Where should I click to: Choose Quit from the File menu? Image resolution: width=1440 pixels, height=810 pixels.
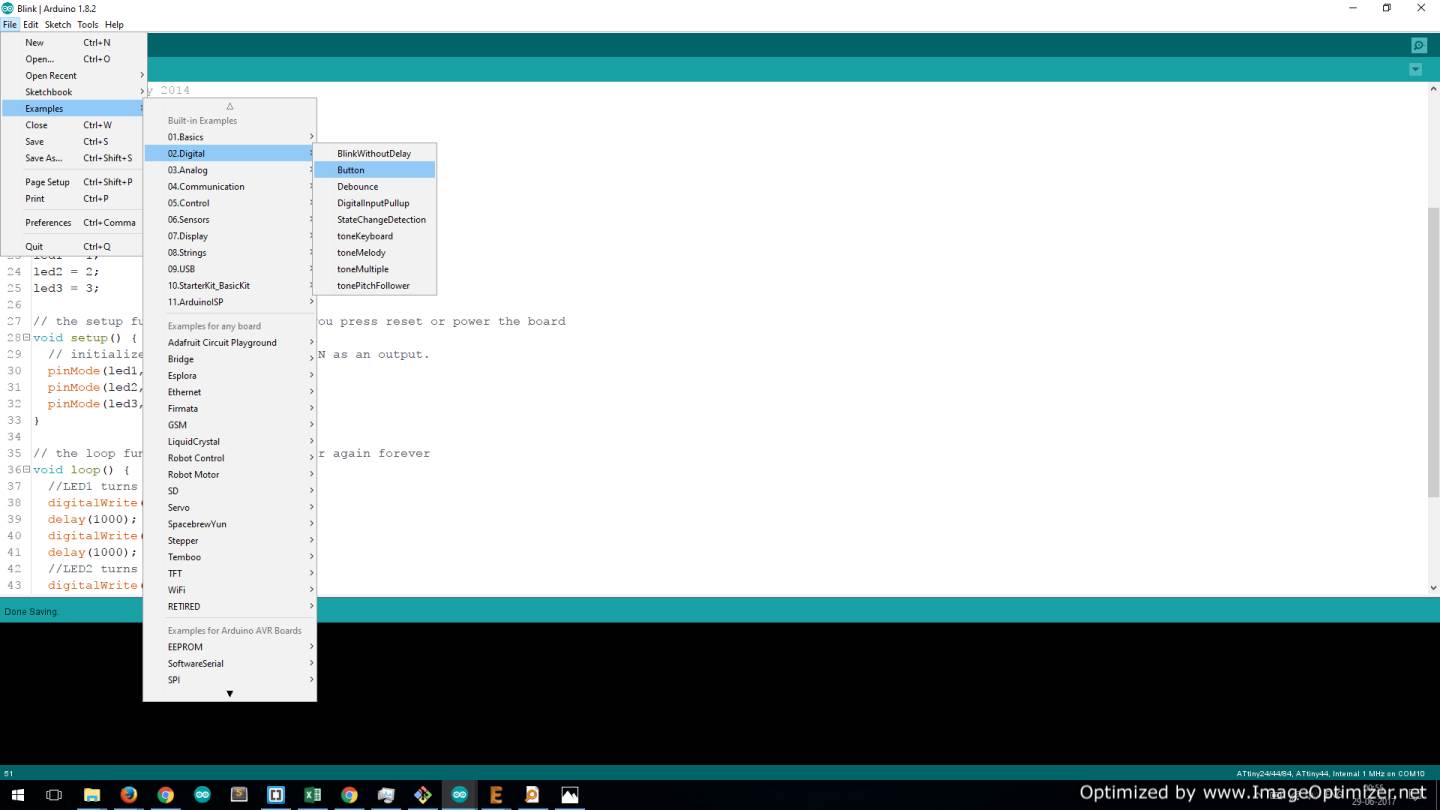click(74, 246)
